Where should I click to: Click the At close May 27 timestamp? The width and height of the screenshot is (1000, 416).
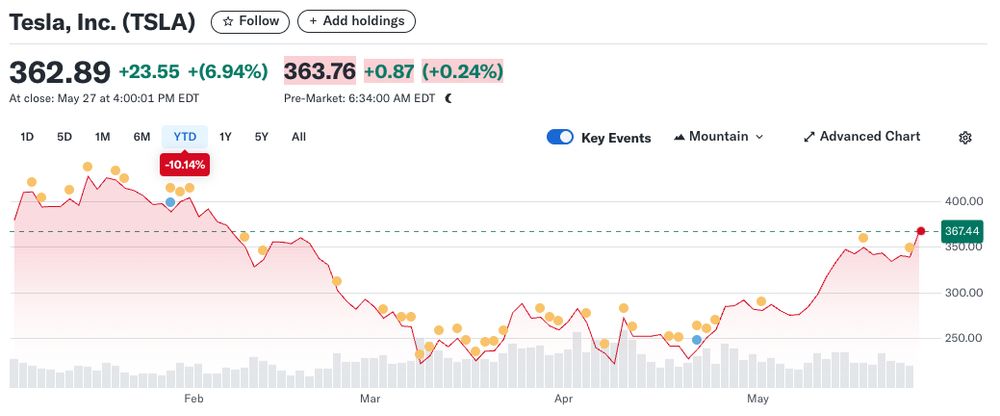(104, 98)
